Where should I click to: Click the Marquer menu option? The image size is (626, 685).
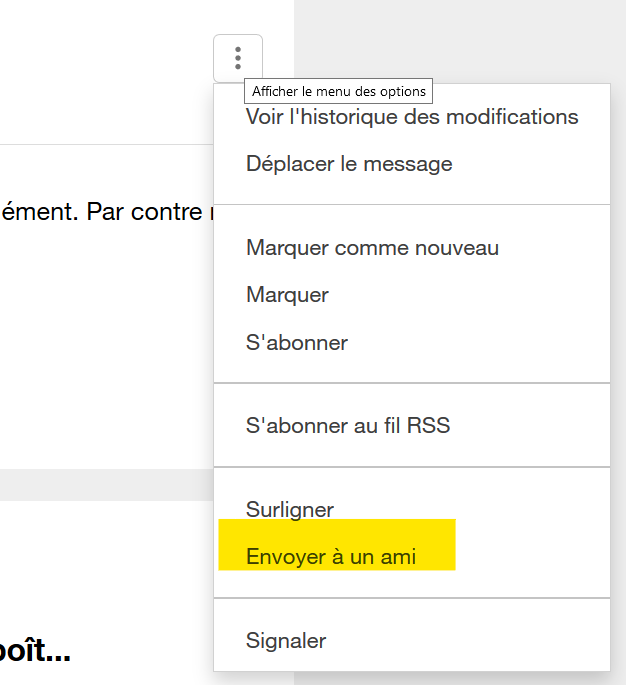(287, 295)
